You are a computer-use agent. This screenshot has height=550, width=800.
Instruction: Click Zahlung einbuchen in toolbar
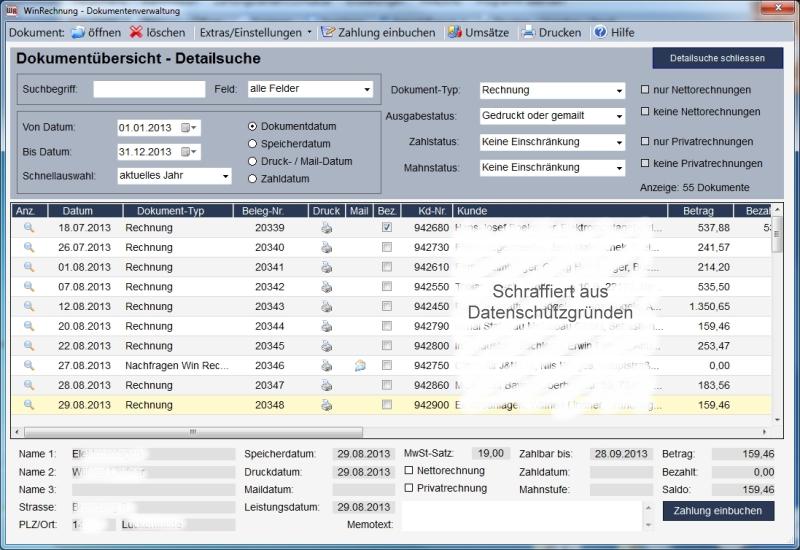point(378,33)
